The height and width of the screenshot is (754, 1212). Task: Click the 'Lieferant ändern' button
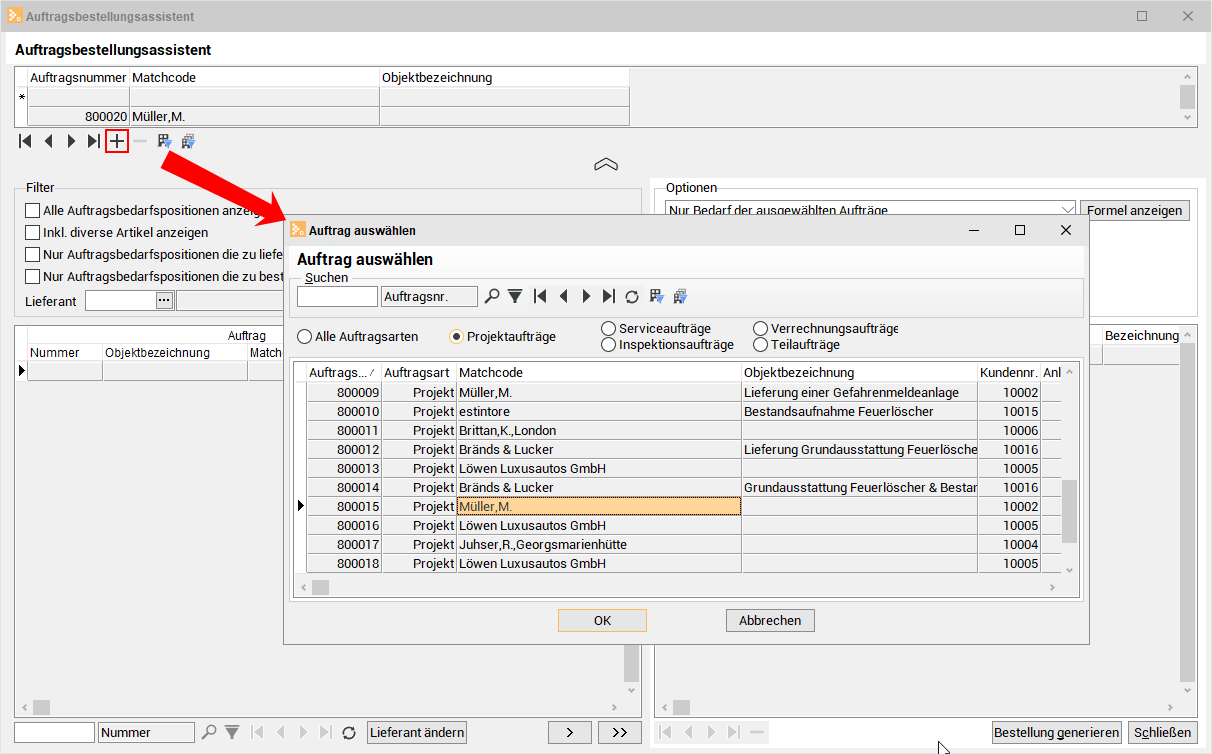(x=417, y=732)
